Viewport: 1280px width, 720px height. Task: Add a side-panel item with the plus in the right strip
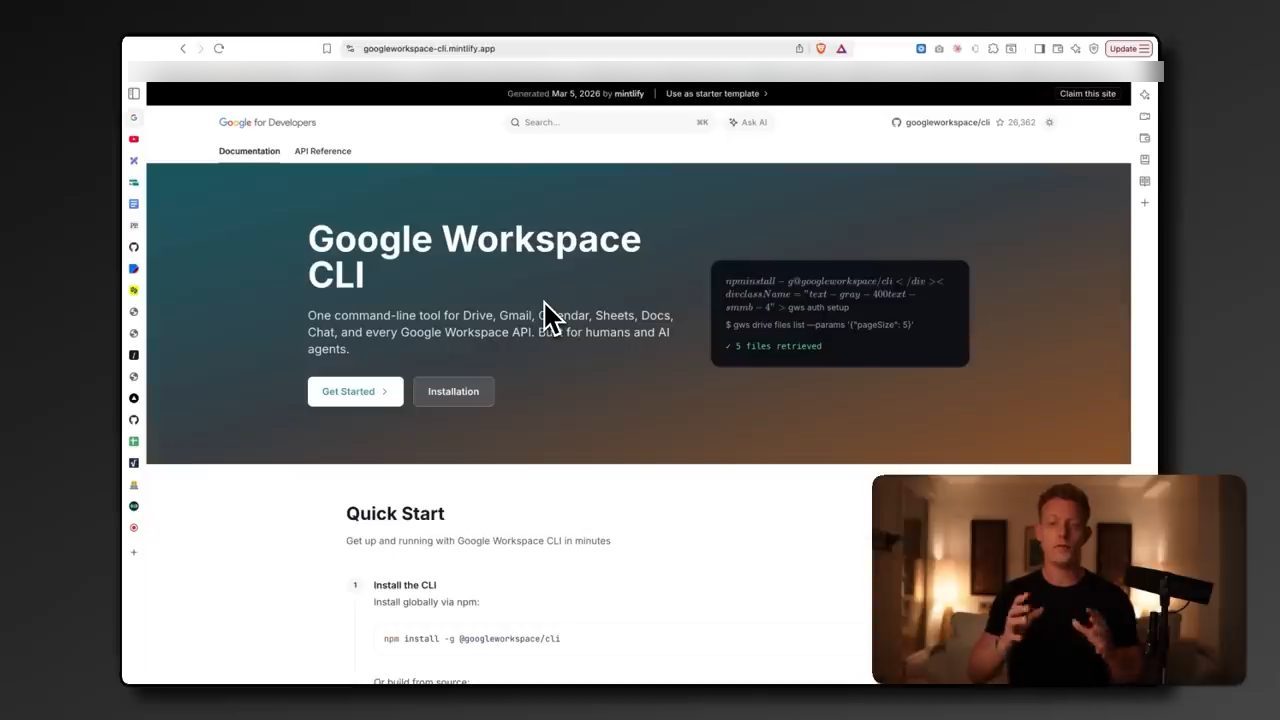tap(1145, 203)
